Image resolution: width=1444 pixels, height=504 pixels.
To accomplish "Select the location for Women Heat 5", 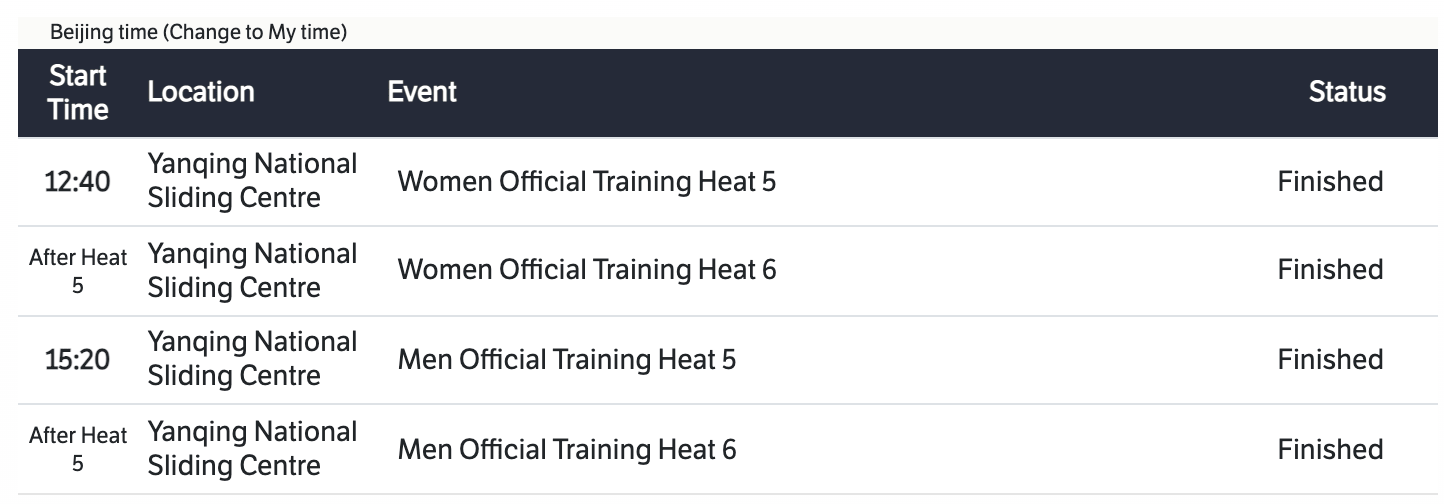I will pyautogui.click(x=252, y=181).
